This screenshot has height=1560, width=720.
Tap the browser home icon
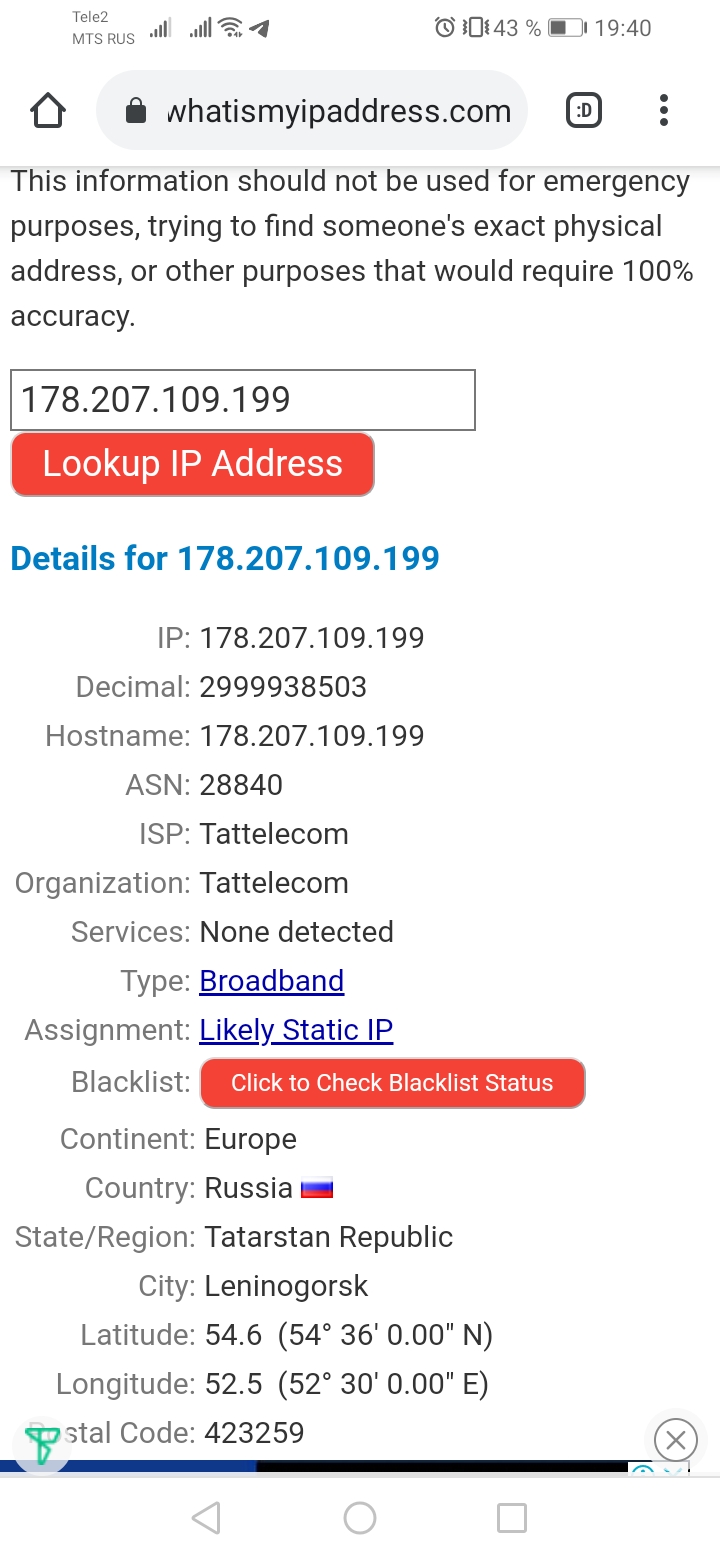(x=48, y=111)
